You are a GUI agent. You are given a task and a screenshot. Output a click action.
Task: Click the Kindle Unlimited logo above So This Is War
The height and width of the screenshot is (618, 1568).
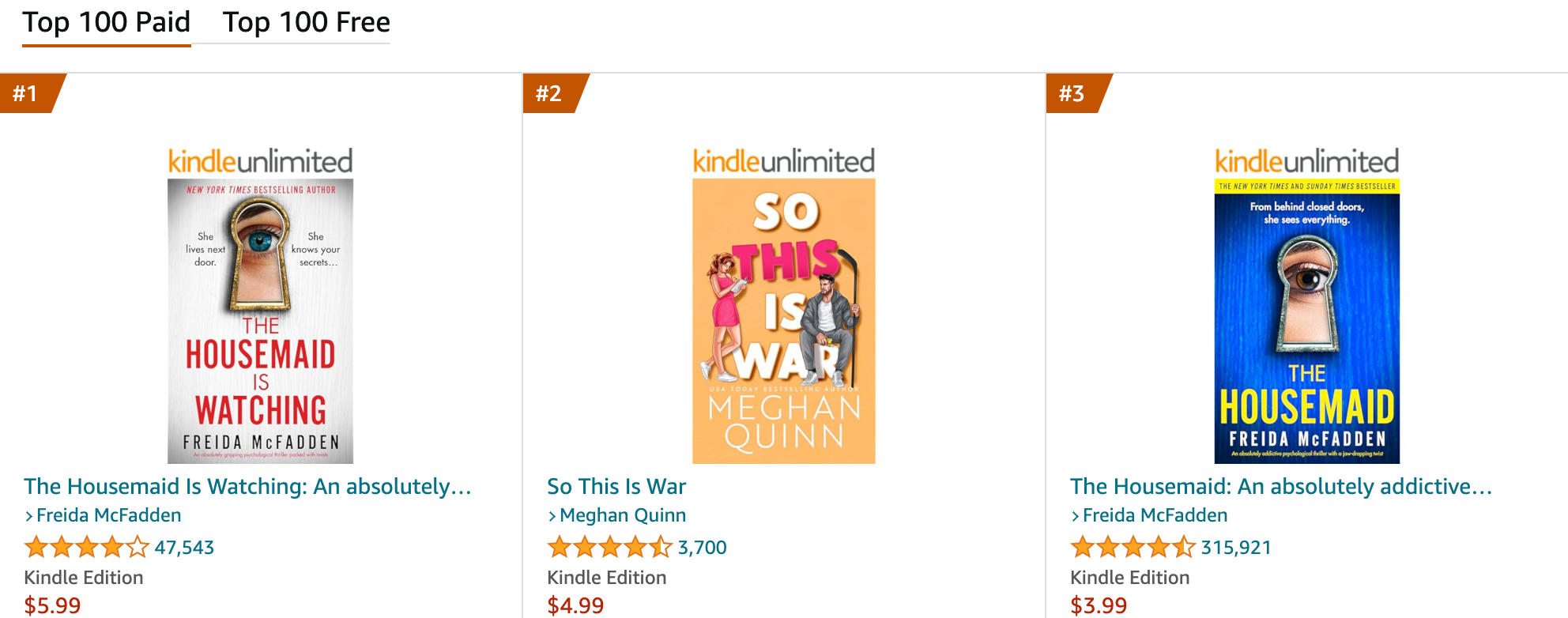(x=783, y=161)
